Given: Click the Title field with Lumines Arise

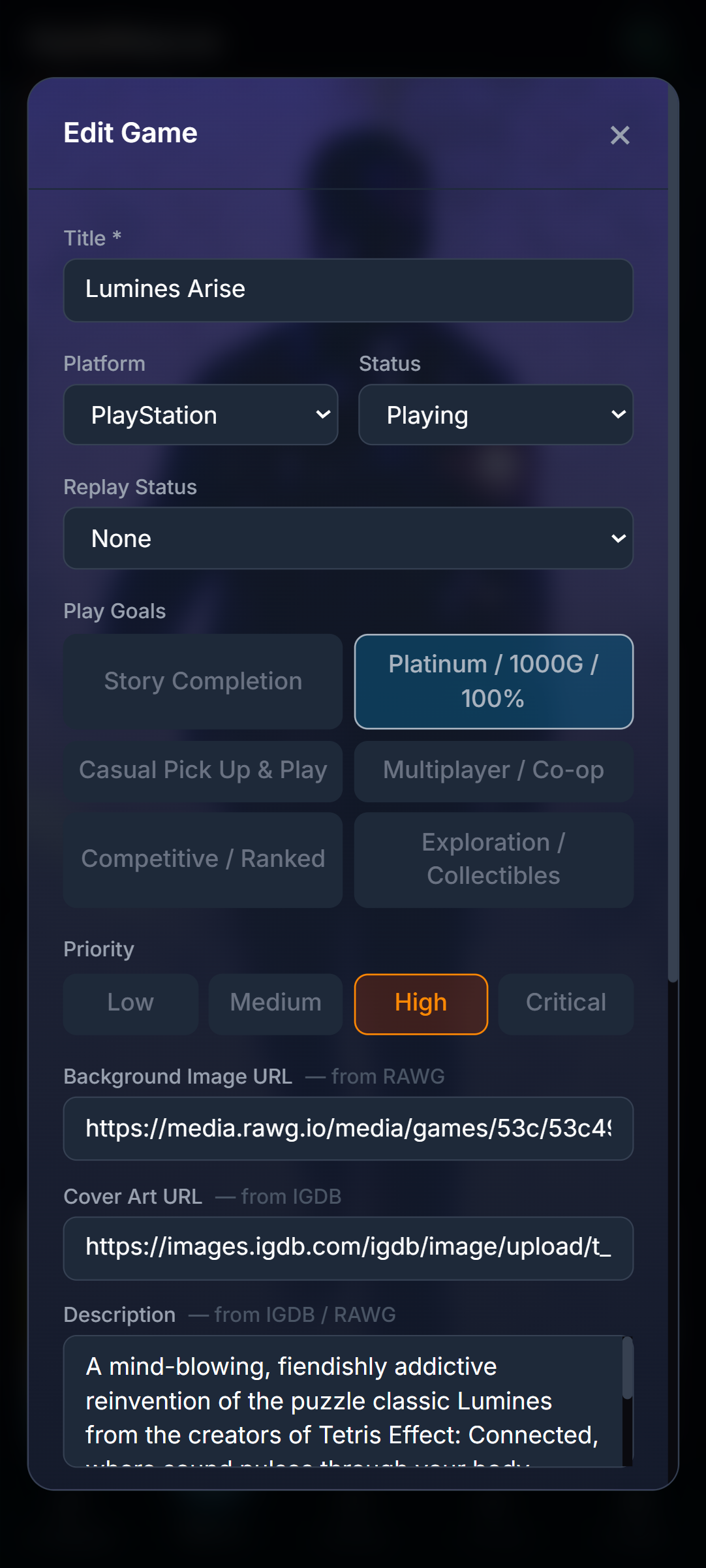Looking at the screenshot, I should [x=348, y=290].
